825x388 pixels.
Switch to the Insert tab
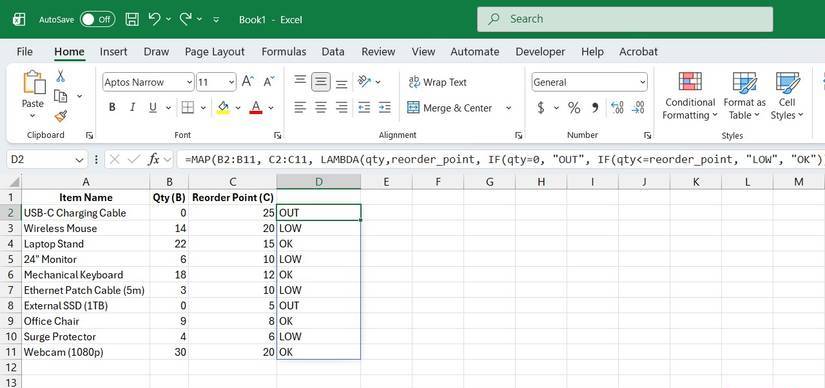[114, 52]
